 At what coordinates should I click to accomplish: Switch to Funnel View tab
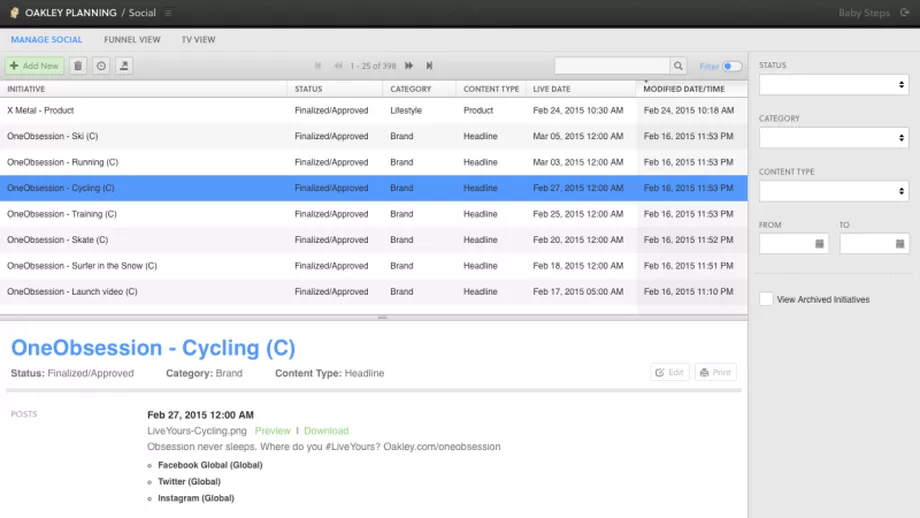coord(132,40)
